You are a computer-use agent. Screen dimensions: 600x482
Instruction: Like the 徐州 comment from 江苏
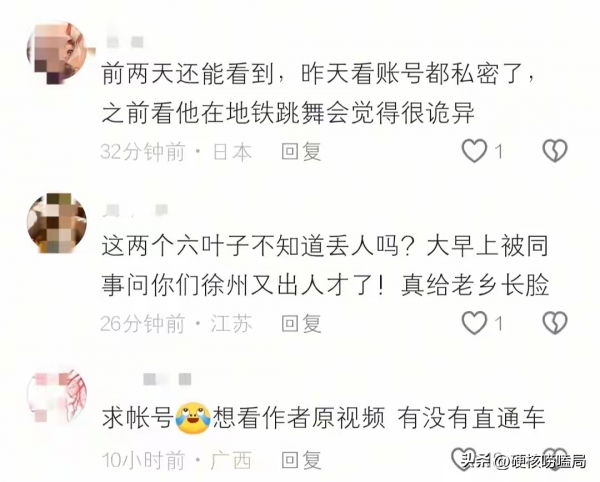(474, 323)
